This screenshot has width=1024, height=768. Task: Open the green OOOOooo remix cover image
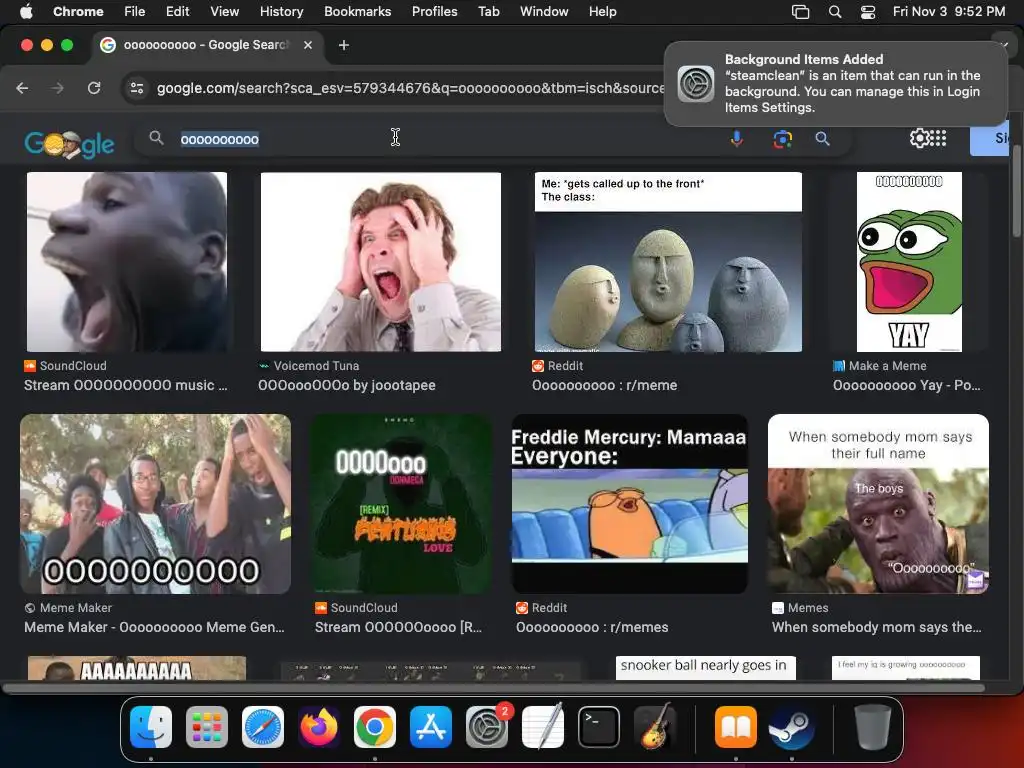point(401,504)
